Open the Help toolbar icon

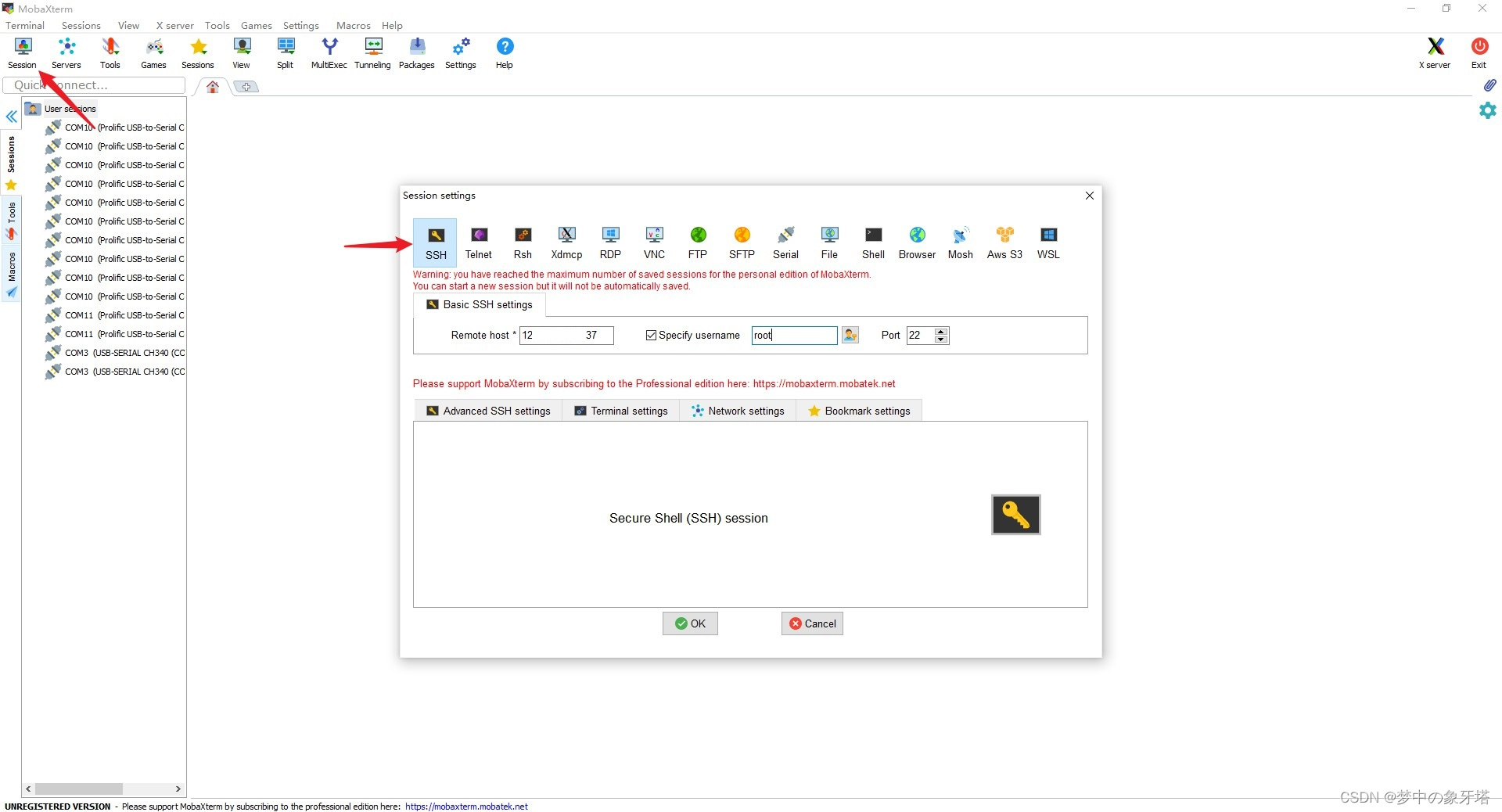click(505, 53)
